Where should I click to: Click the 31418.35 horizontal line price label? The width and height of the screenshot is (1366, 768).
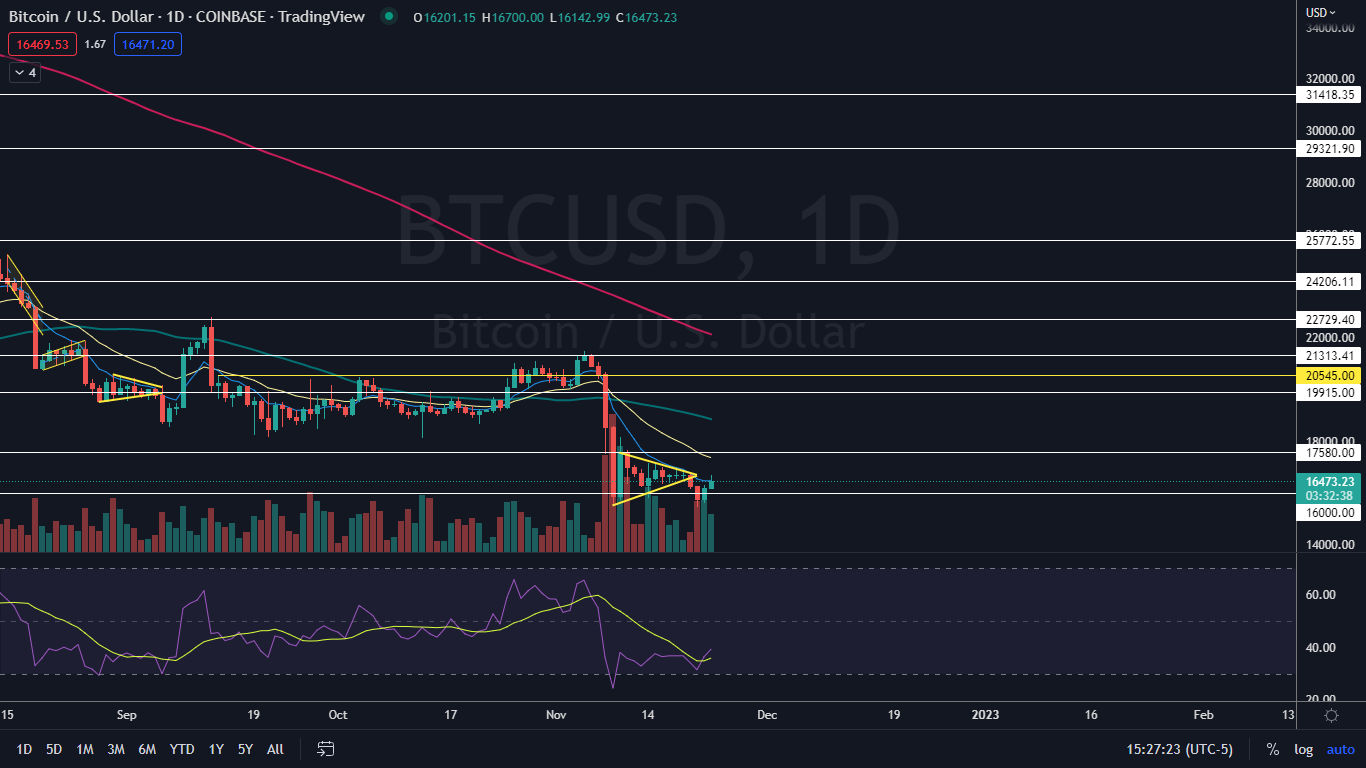(1329, 95)
